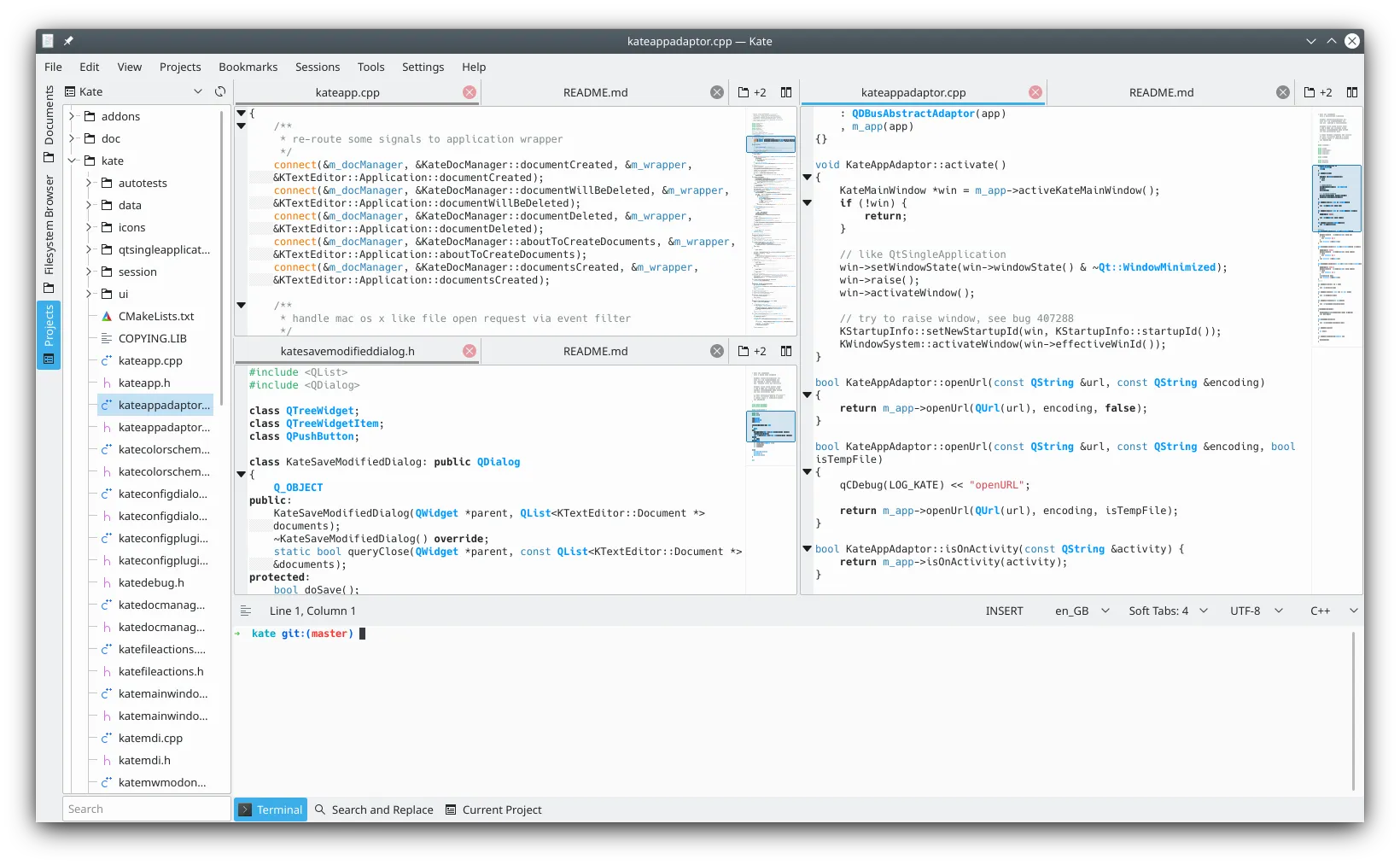The width and height of the screenshot is (1400, 865).
Task: Open the C++ syntax mode dropdown
Action: [x=1332, y=611]
